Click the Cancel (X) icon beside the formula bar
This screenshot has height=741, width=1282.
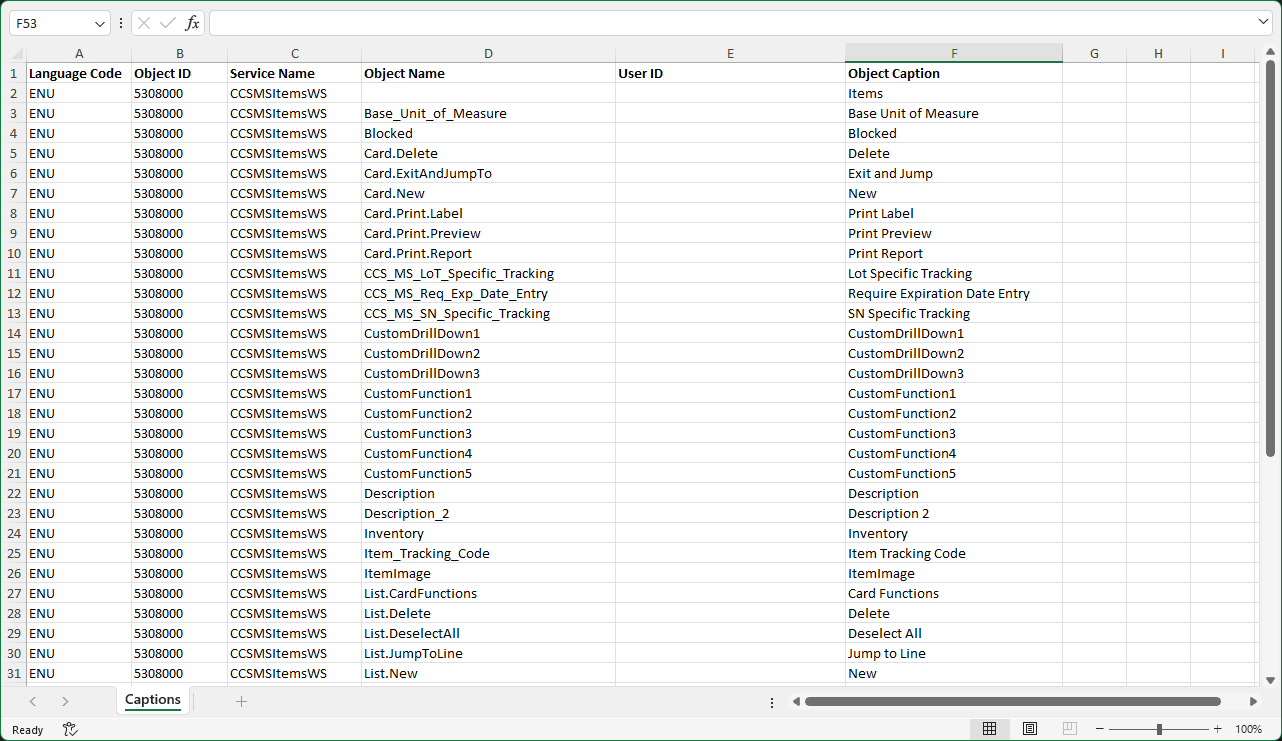coord(143,22)
